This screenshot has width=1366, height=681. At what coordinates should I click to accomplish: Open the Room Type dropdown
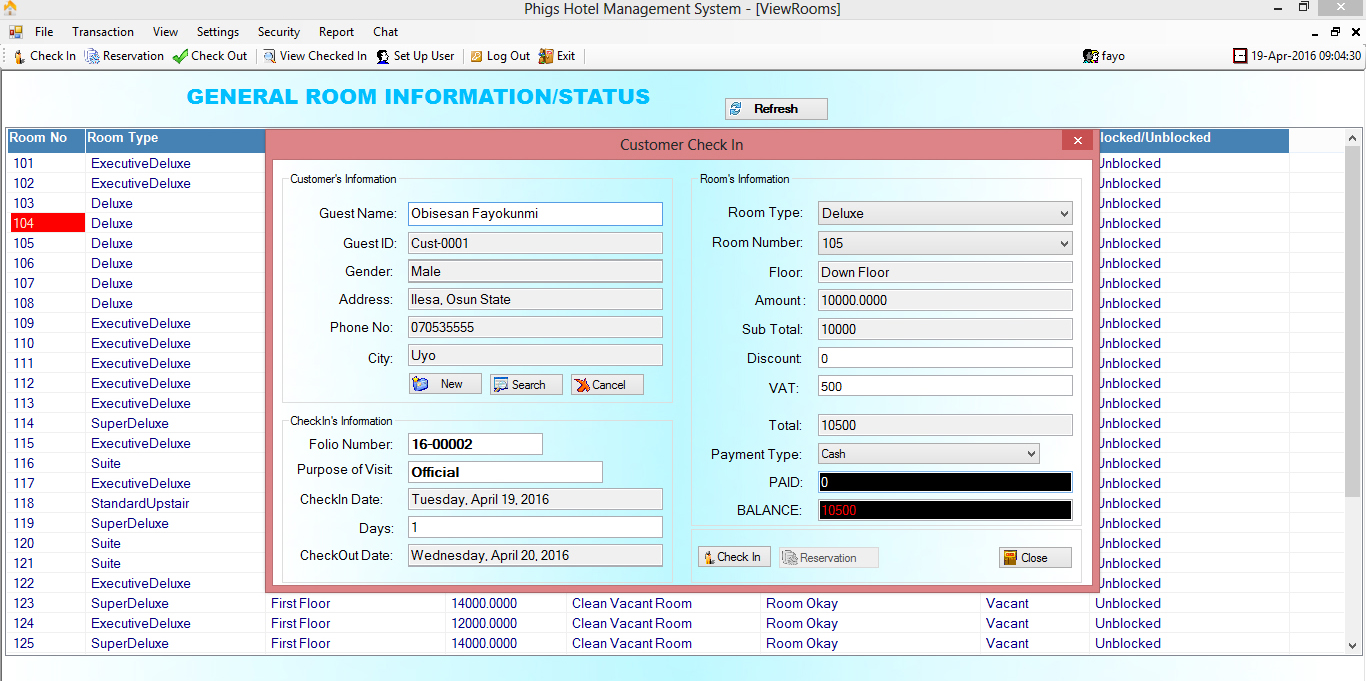point(1063,213)
